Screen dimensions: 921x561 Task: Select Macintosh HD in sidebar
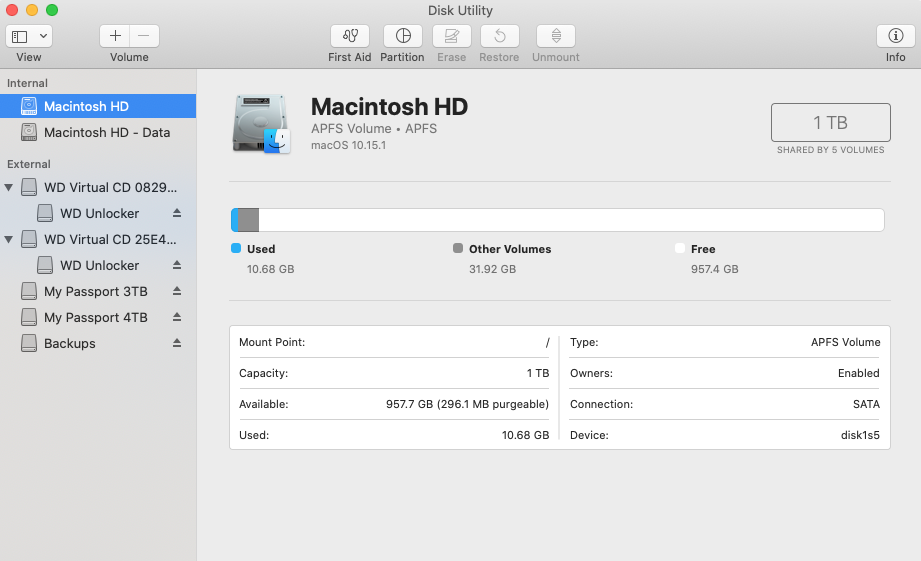(98, 106)
